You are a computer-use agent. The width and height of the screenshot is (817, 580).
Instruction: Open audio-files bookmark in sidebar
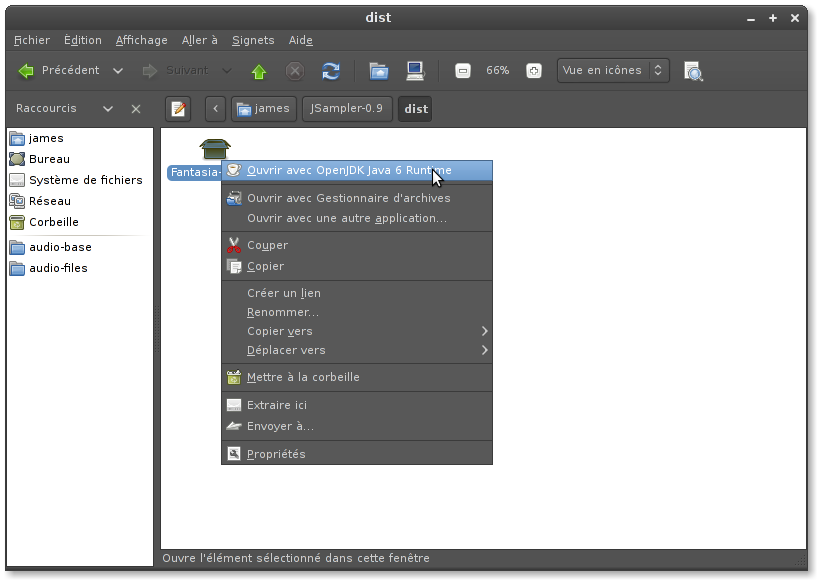(80, 268)
